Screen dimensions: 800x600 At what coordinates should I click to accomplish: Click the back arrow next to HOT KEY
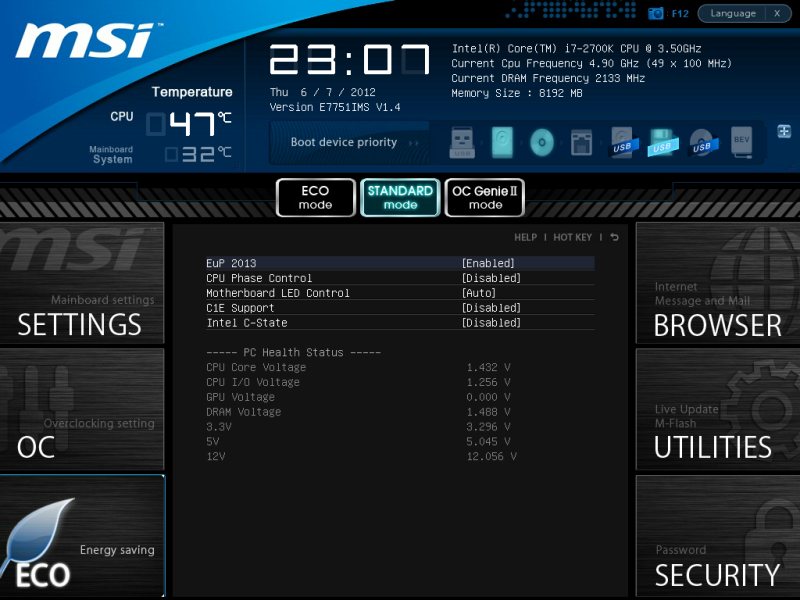tap(614, 237)
